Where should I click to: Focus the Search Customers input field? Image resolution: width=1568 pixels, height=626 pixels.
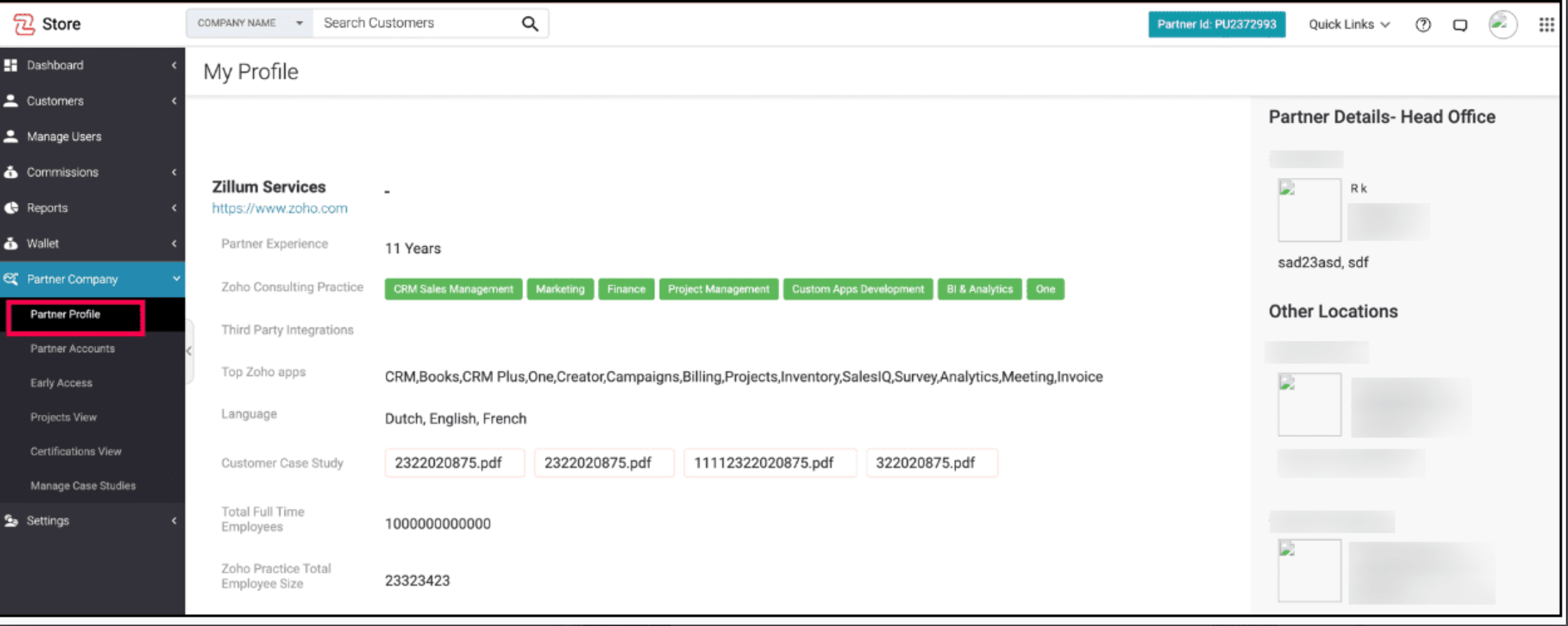[419, 23]
